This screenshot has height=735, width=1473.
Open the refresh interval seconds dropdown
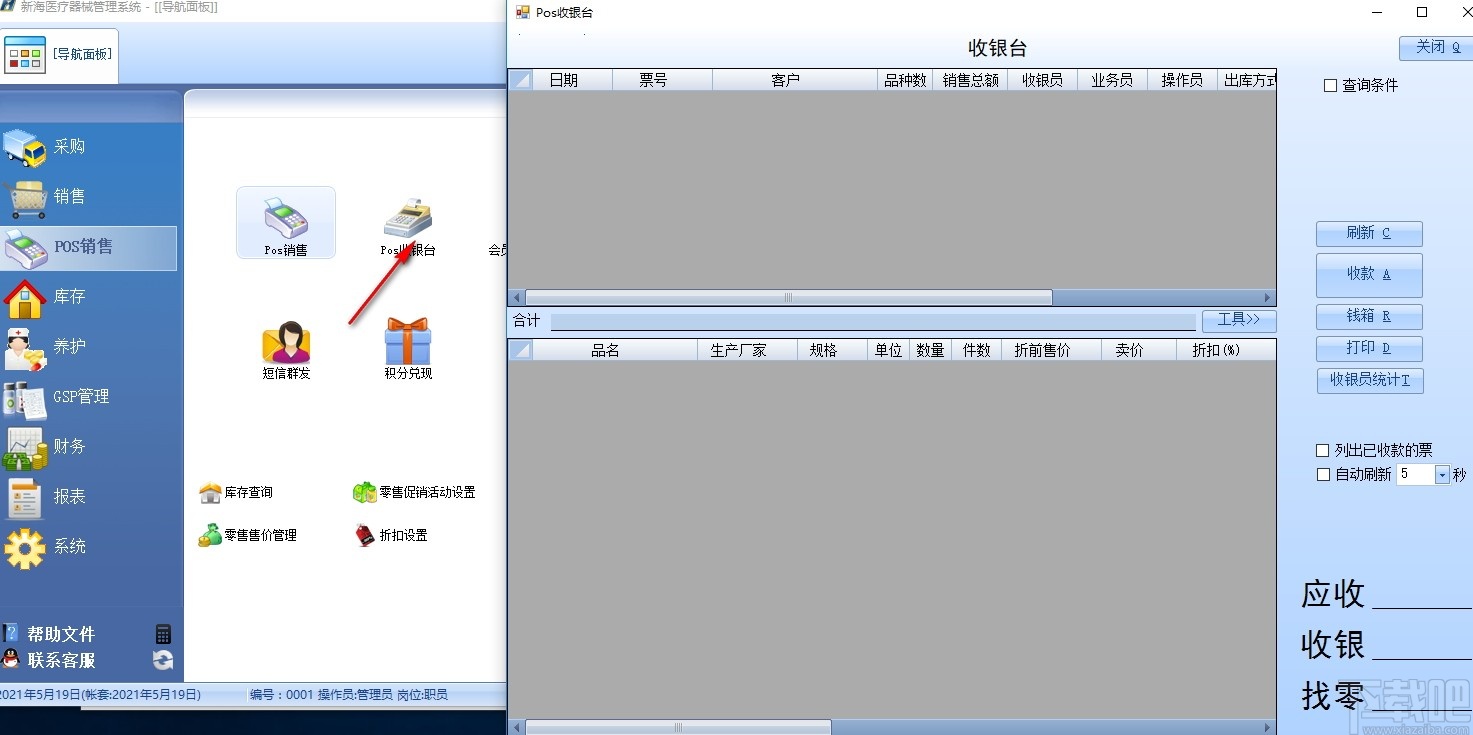pos(1440,474)
